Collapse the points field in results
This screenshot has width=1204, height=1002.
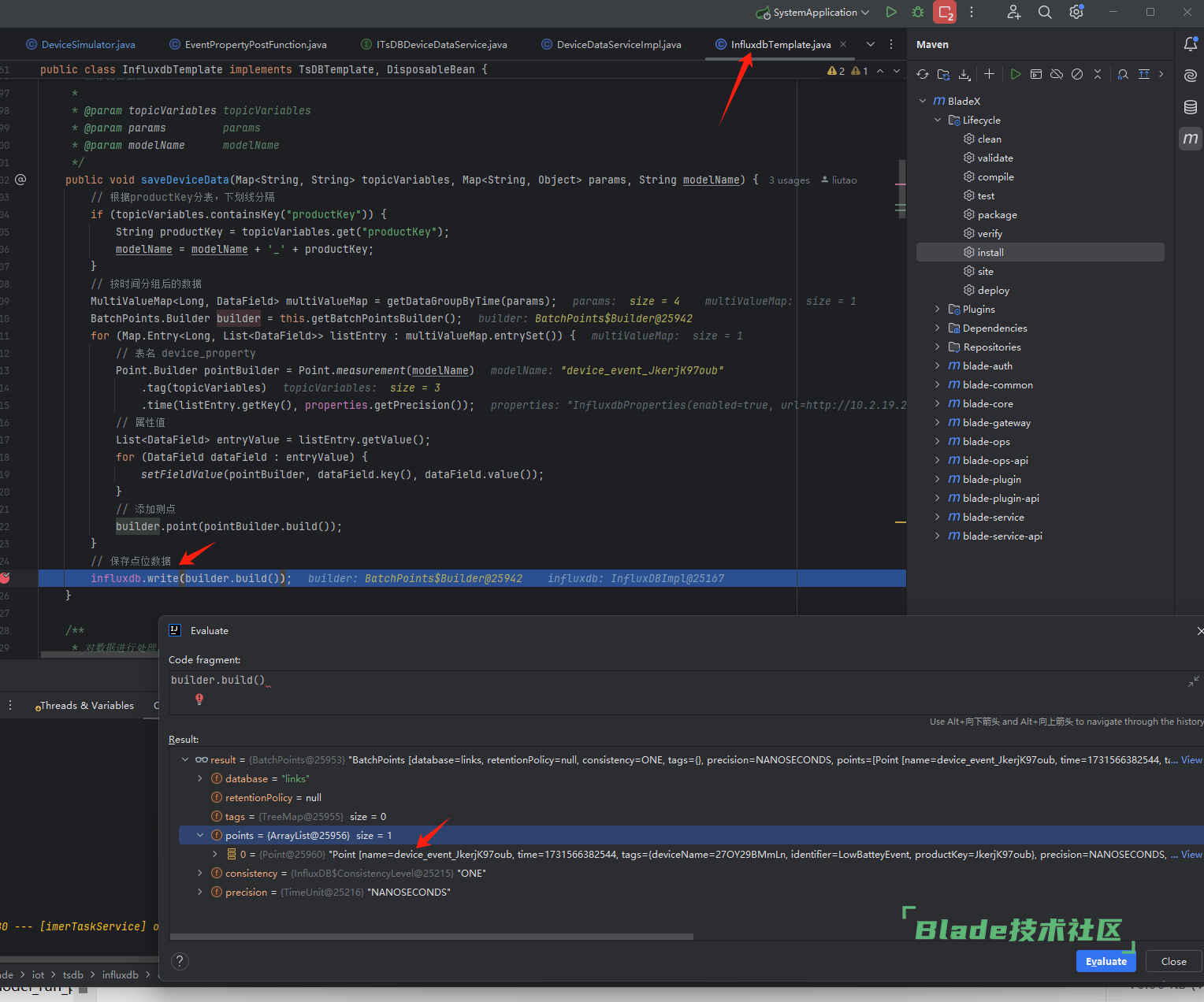[200, 835]
